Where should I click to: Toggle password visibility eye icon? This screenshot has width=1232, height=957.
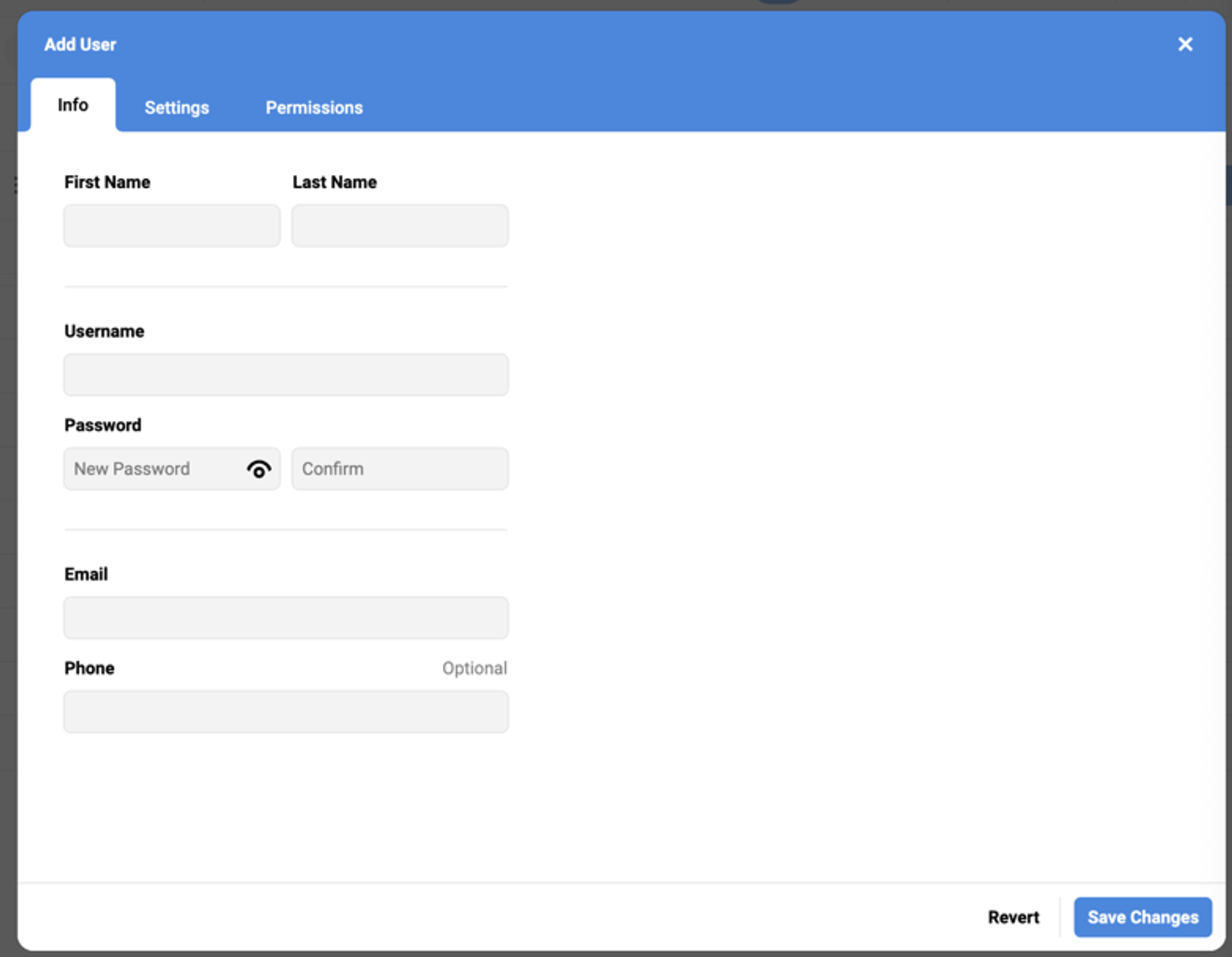tap(259, 469)
